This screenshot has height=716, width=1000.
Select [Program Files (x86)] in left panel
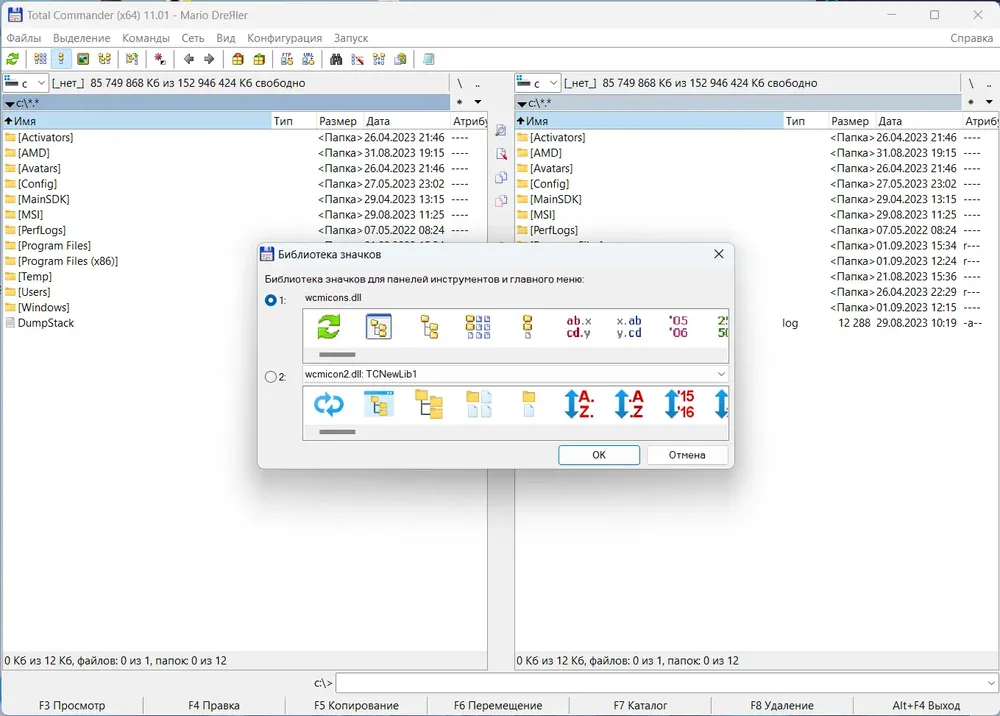(x=68, y=261)
